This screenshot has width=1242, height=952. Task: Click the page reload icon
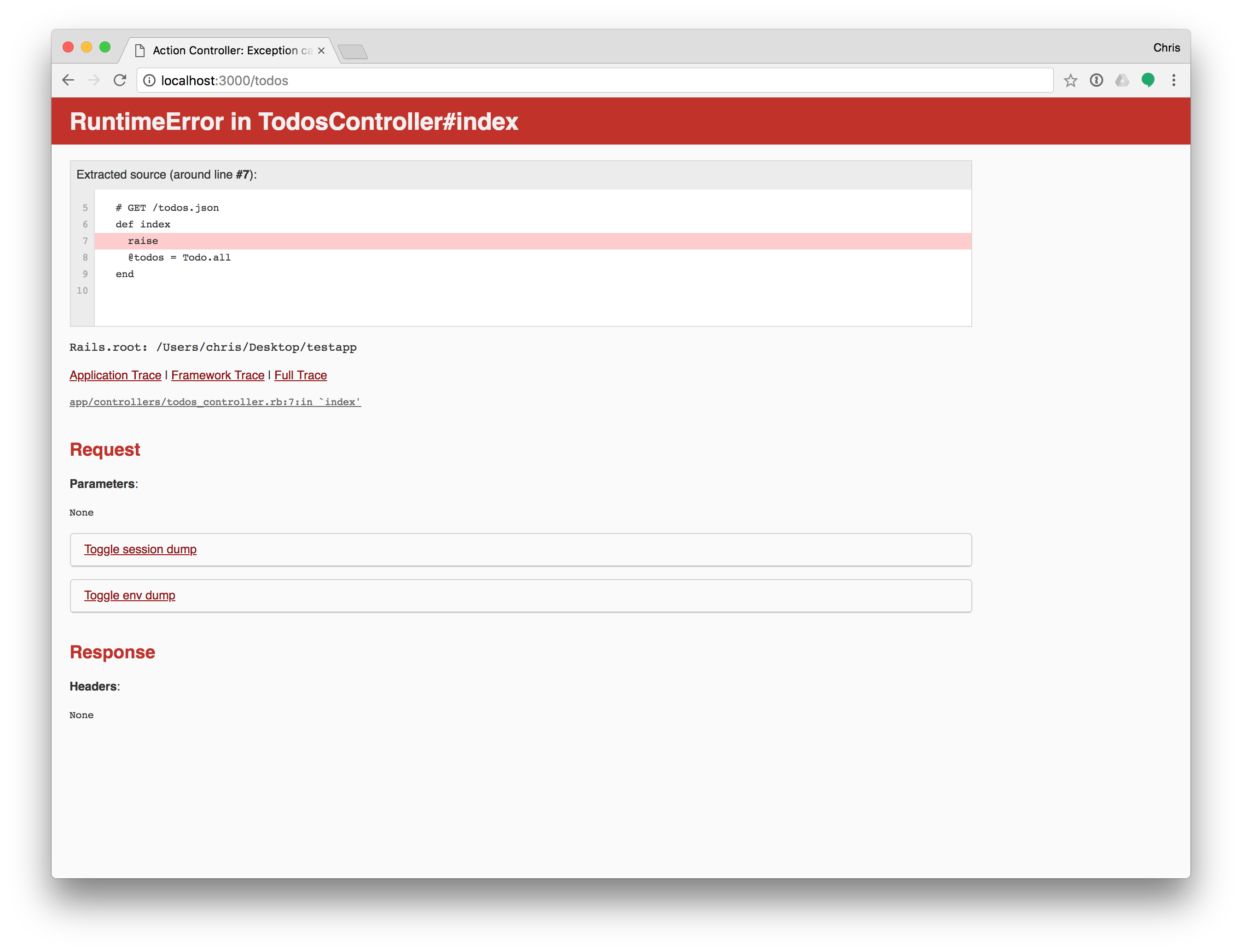point(120,80)
